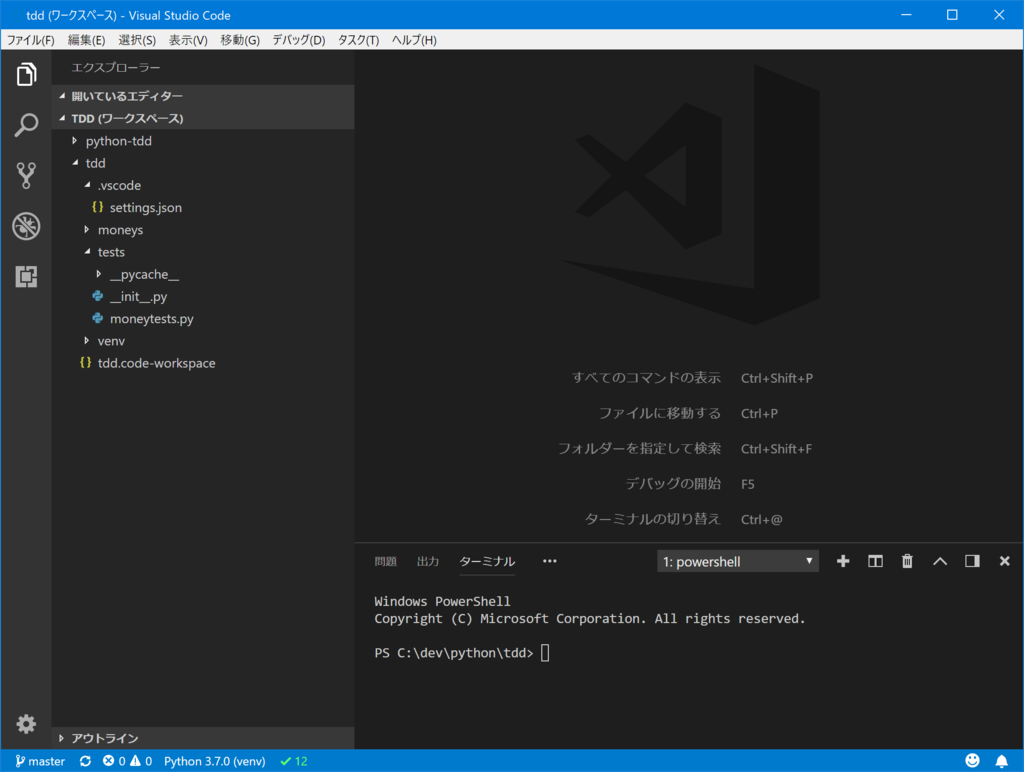Screen dimensions: 1024x772
Task: Expand the moneys folder
Action: pos(202,230)
